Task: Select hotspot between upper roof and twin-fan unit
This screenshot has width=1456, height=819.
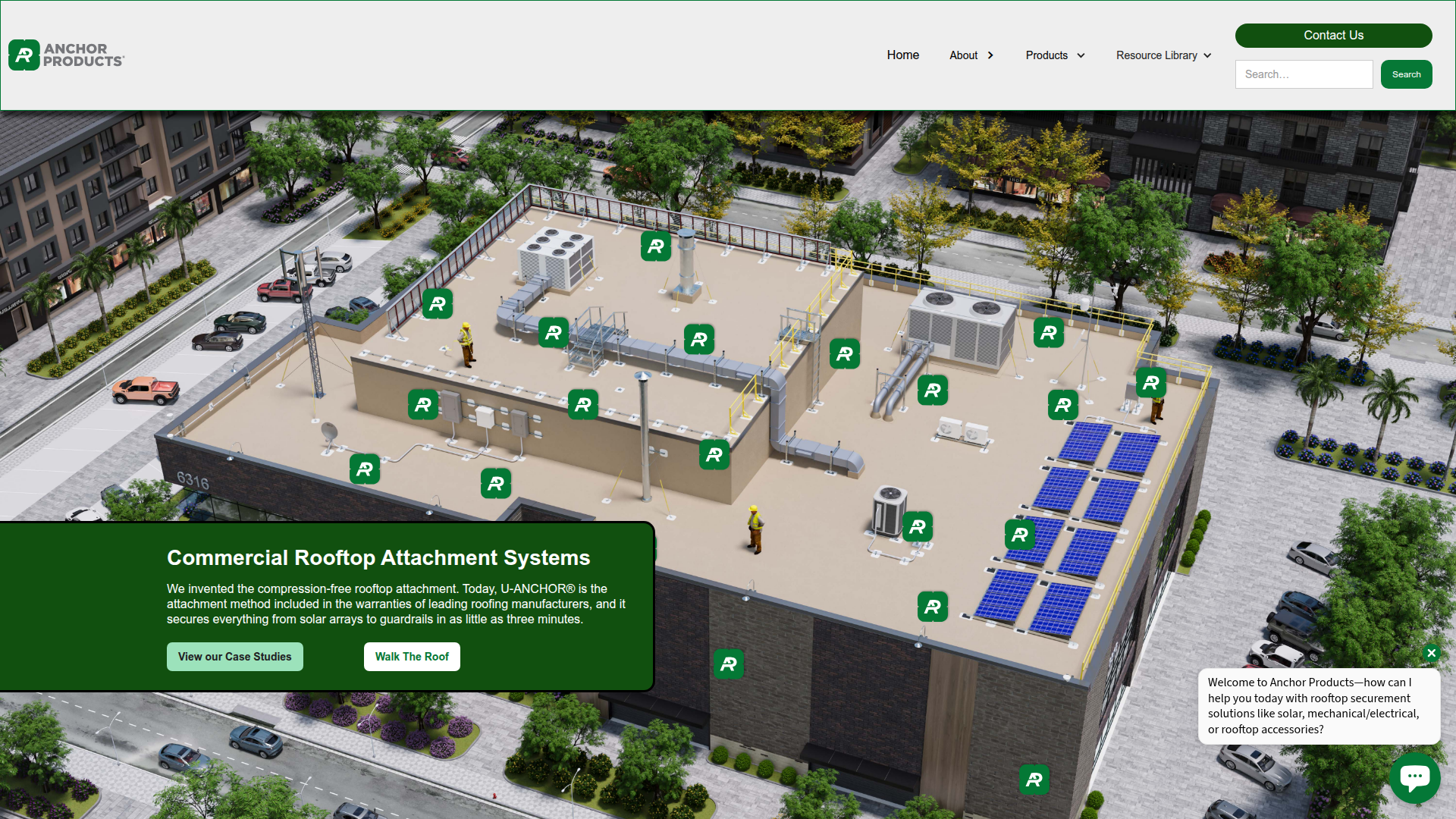Action: pyautogui.click(x=845, y=353)
